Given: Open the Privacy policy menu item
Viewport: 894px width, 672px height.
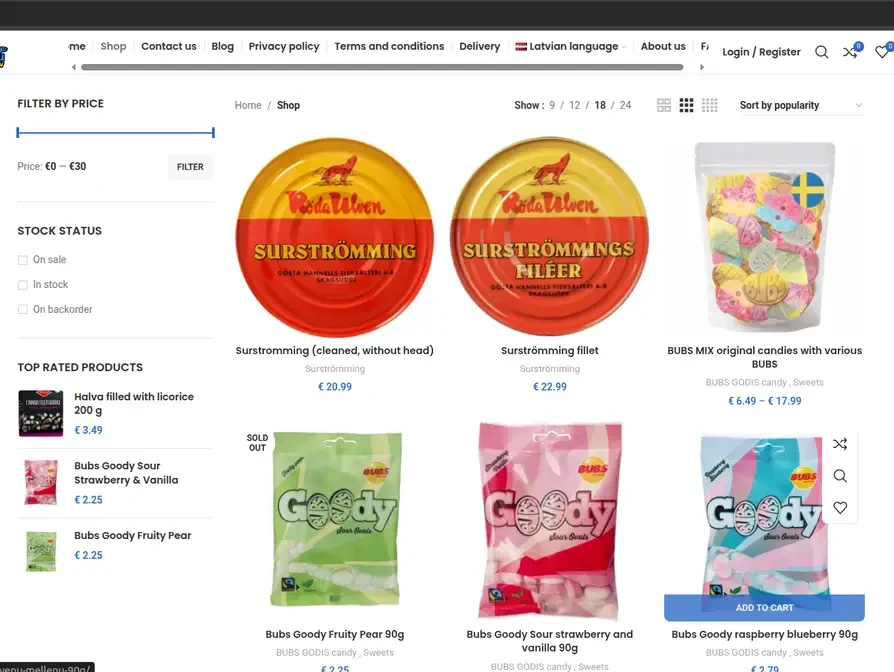Looking at the screenshot, I should pyautogui.click(x=284, y=47).
